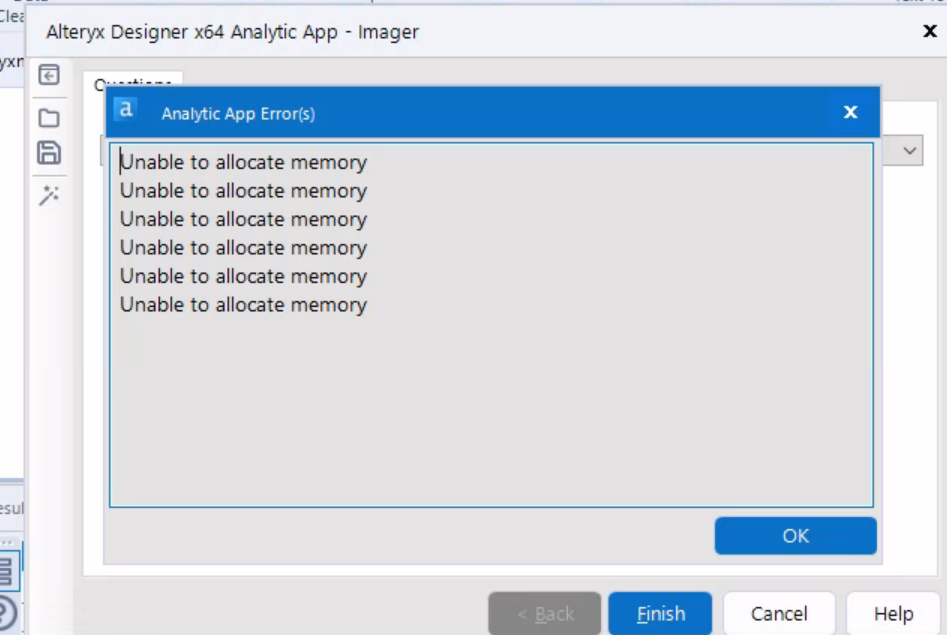Switch to the Questions tab

(133, 80)
